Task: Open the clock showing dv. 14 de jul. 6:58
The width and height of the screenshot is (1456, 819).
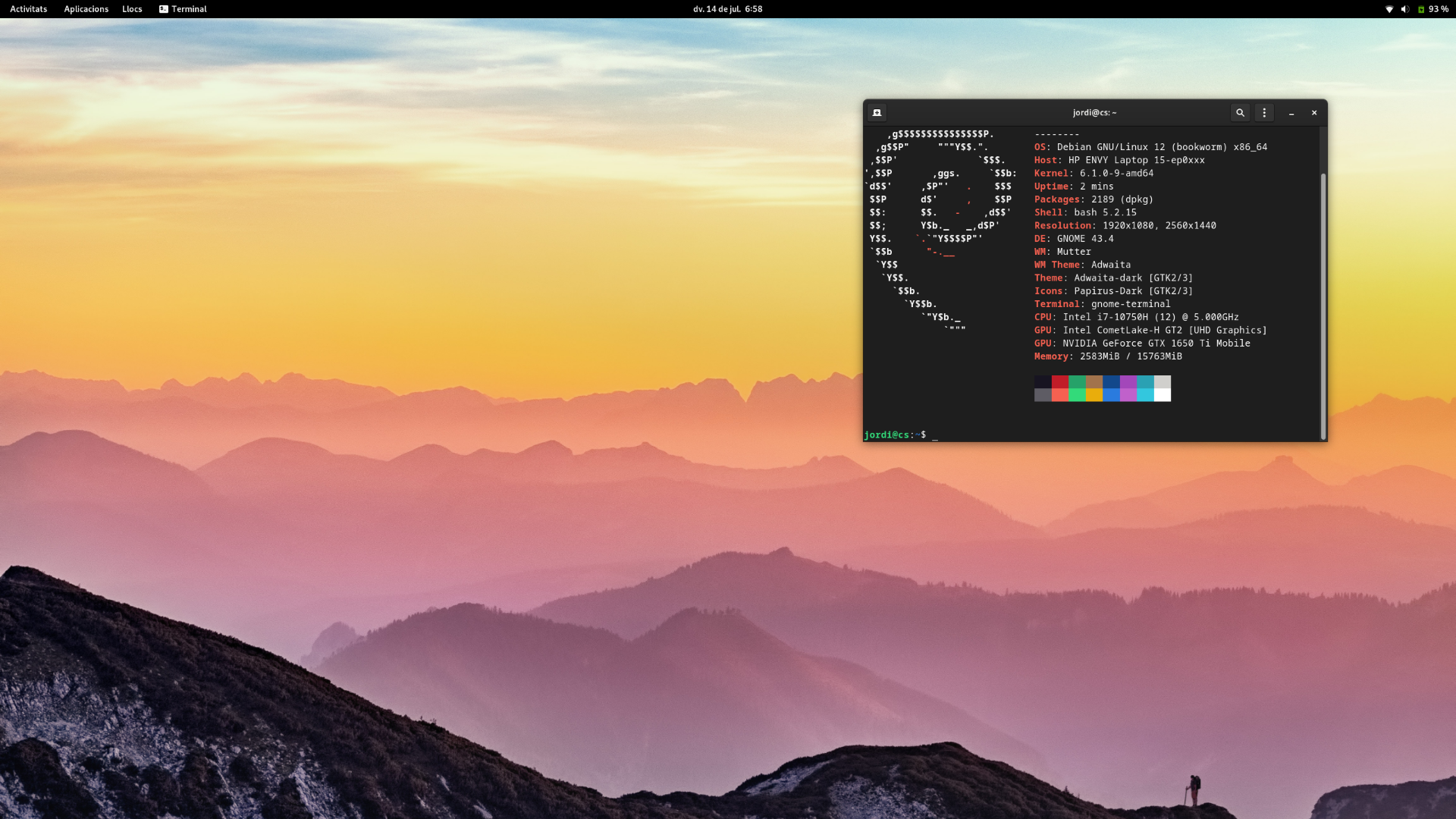Action: tap(727, 9)
